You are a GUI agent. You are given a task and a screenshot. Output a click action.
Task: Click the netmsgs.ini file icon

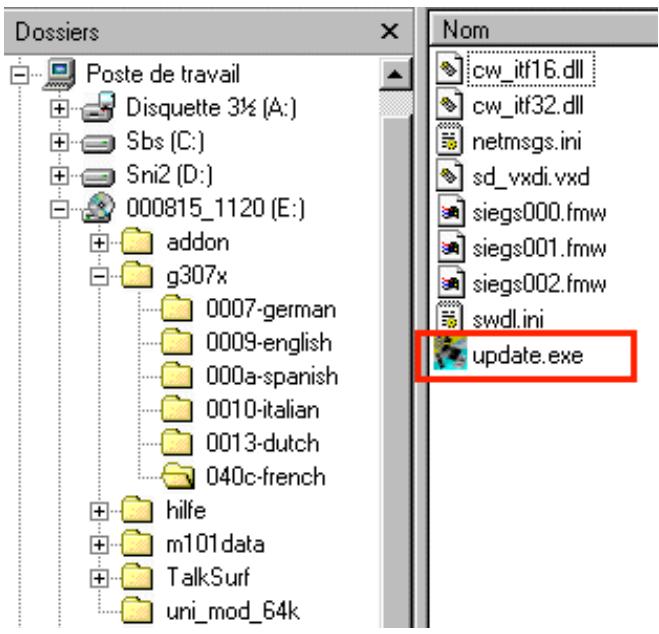tap(450, 140)
